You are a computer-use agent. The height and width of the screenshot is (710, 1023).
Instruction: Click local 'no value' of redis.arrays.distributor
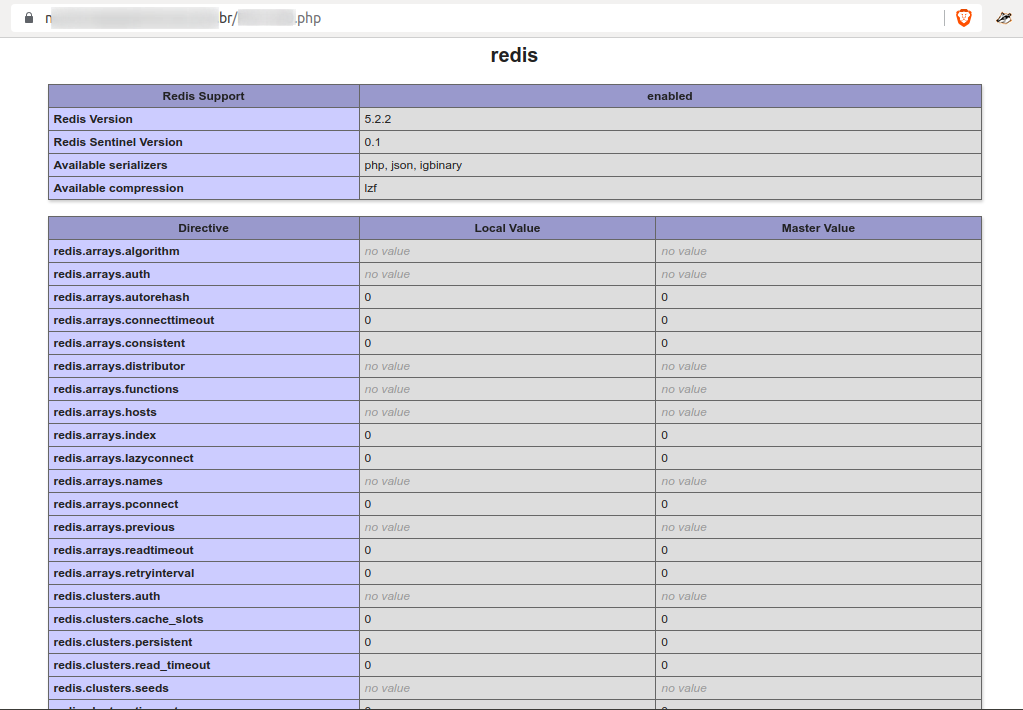388,366
